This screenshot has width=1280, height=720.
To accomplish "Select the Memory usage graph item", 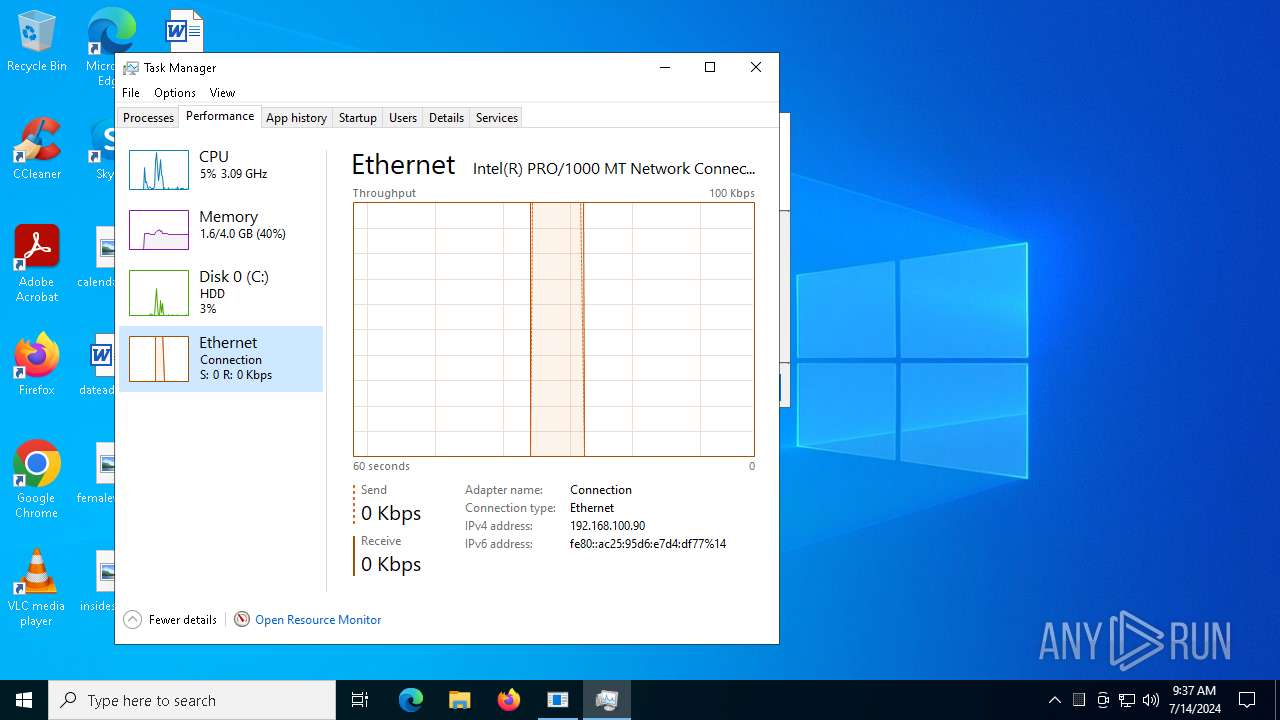I will 221,229.
